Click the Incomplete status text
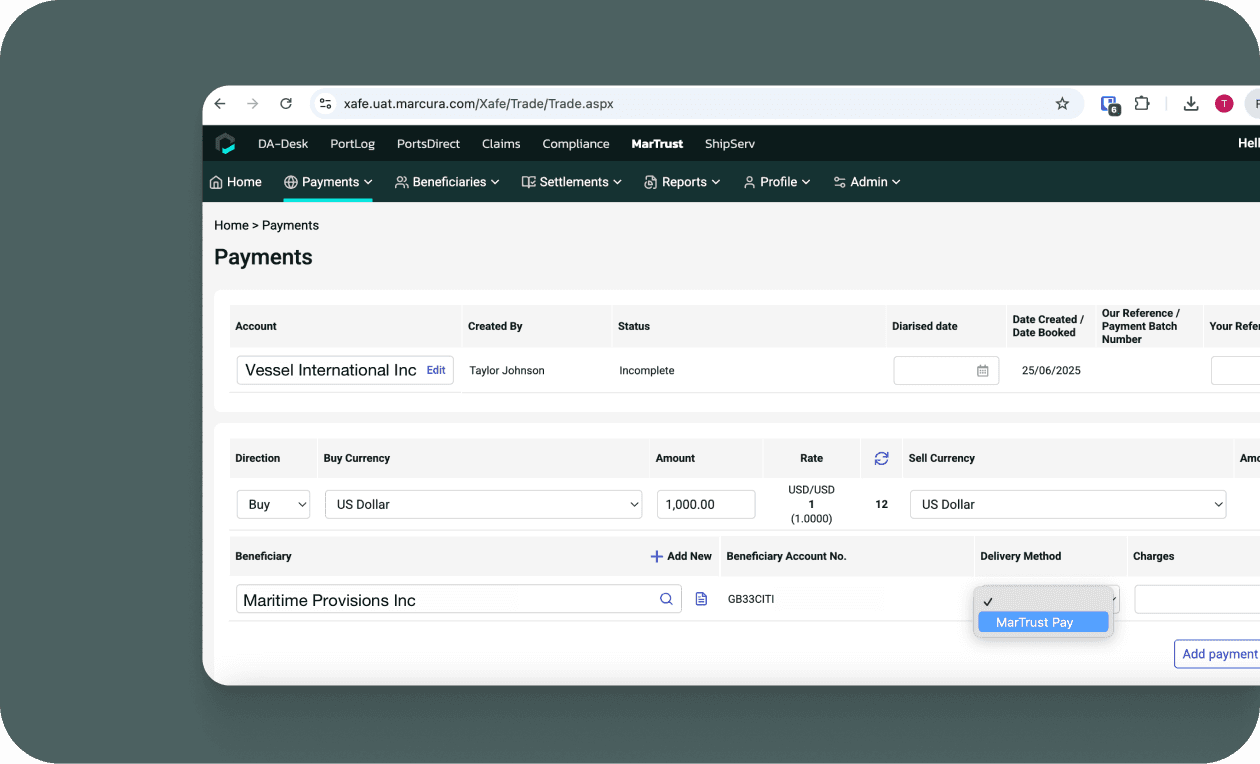 click(x=647, y=370)
